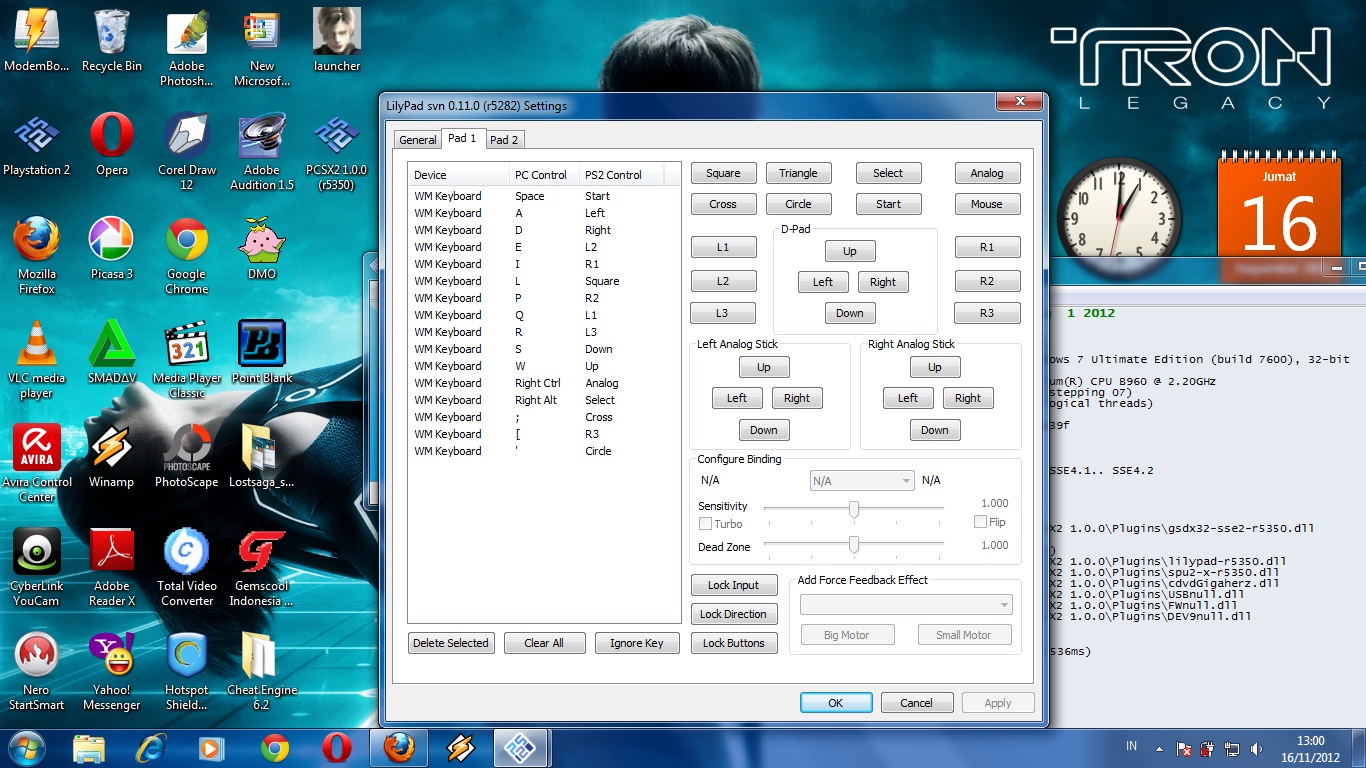Enable the Flip checkbox

click(x=980, y=522)
